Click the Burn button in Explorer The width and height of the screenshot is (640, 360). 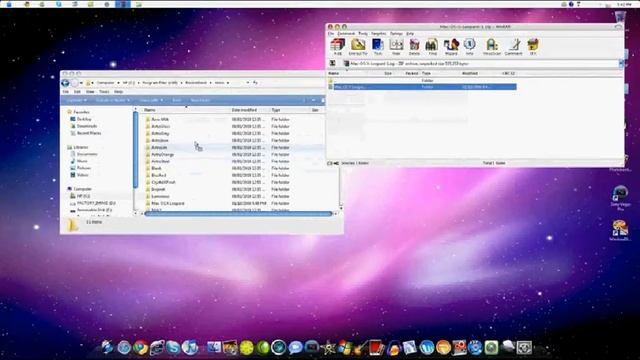(x=176, y=100)
